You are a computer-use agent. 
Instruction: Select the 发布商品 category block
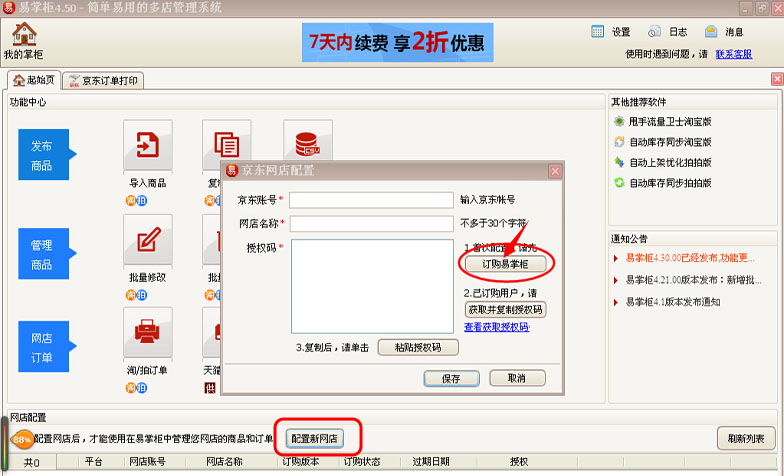point(44,154)
